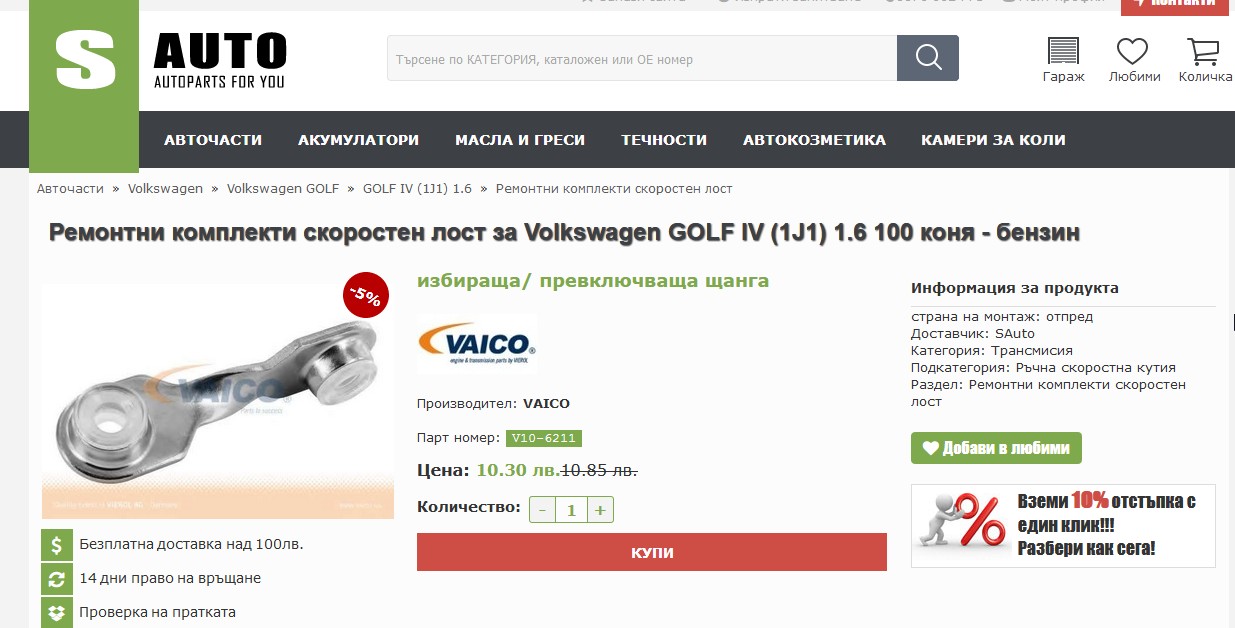Click the search input field
The width and height of the screenshot is (1235, 628).
pos(642,58)
